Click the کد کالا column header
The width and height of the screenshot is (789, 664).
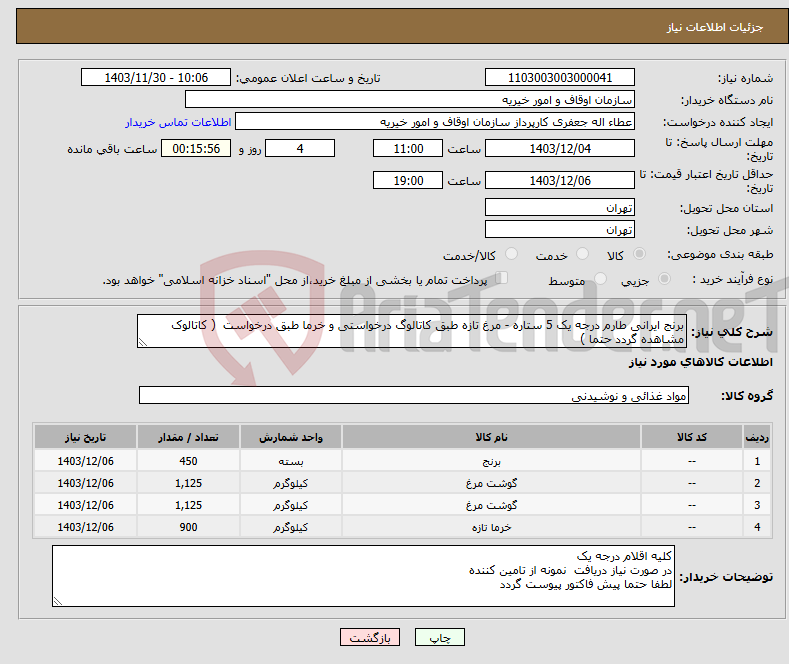pos(691,437)
